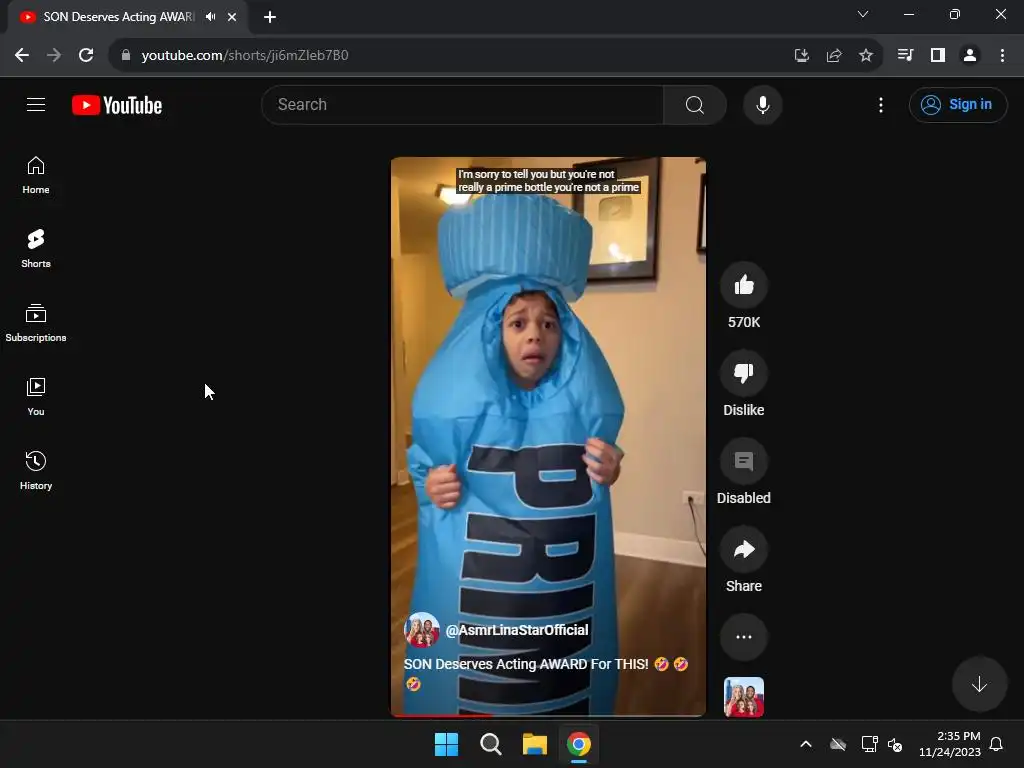Viewport: 1024px width, 768px height.
Task: Like this Short with thumbs up
Action: click(x=744, y=285)
